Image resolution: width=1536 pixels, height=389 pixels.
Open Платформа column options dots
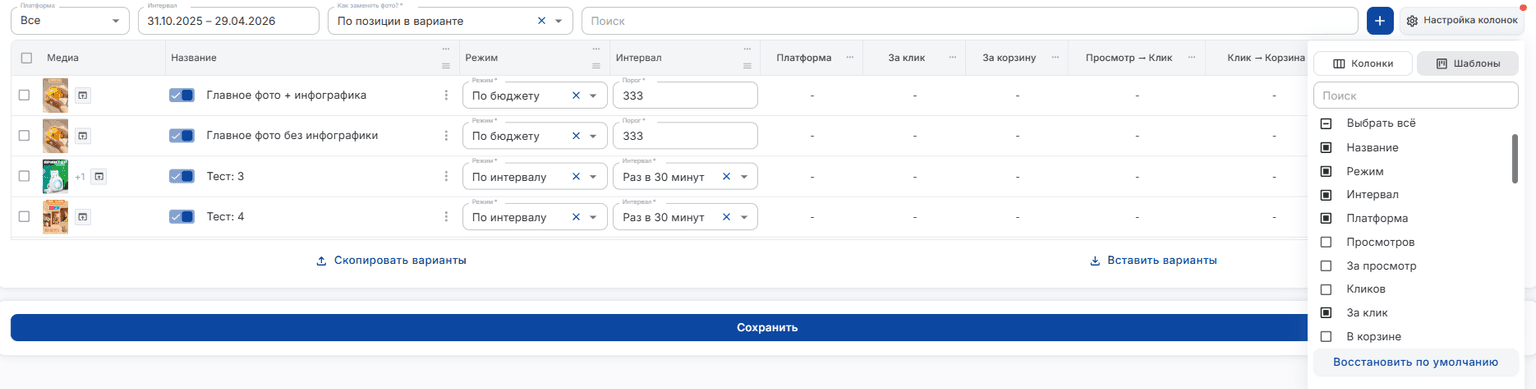(x=849, y=58)
